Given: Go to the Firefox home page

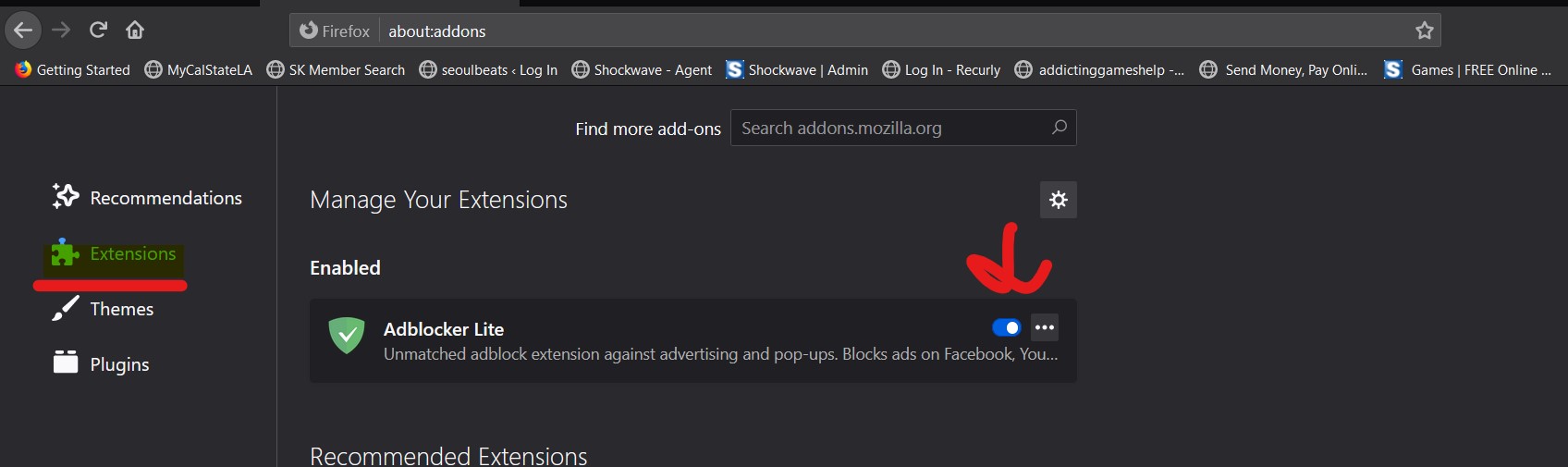Looking at the screenshot, I should click(x=135, y=31).
